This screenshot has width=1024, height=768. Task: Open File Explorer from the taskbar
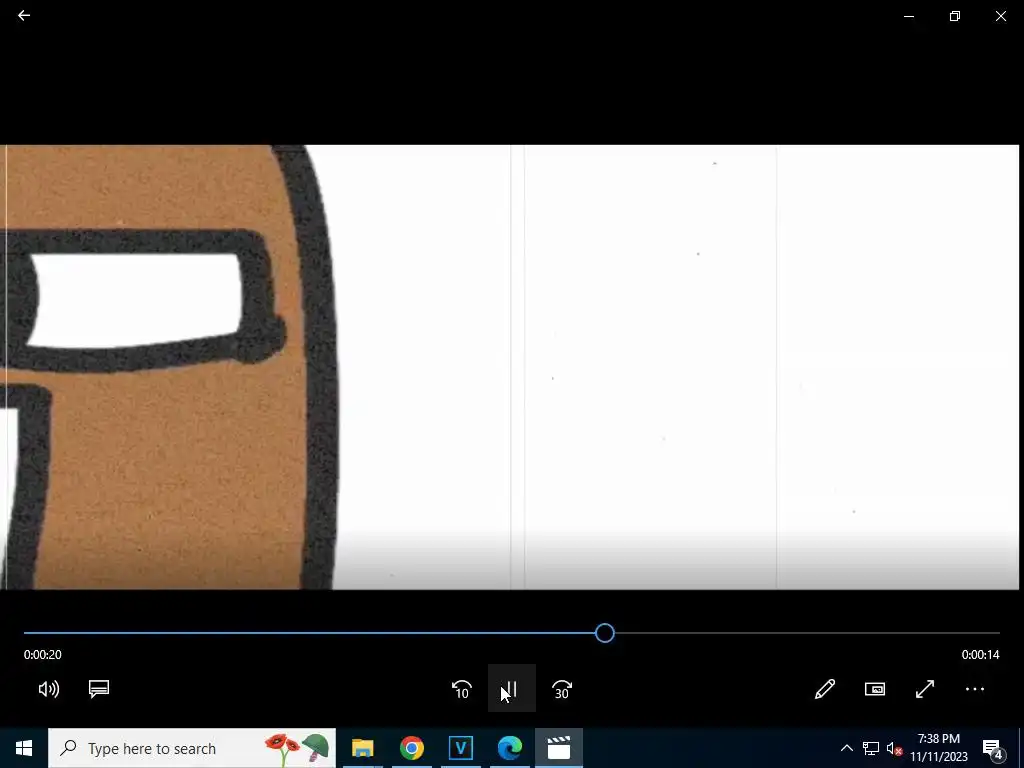[x=362, y=748]
